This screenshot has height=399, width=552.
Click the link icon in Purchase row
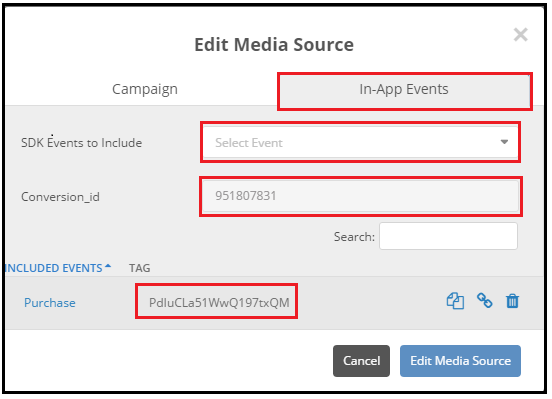tap(484, 301)
